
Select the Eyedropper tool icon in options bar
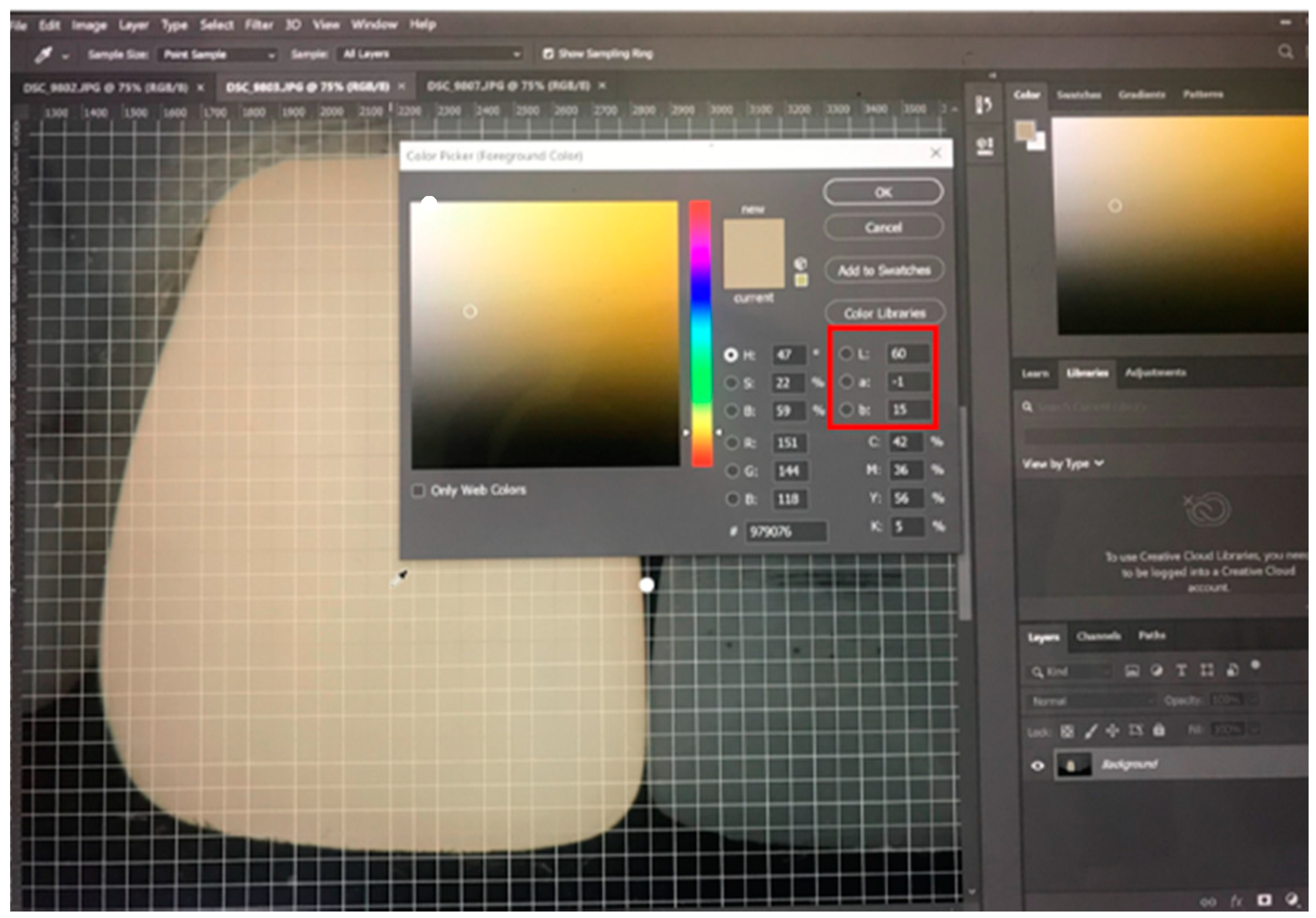click(44, 55)
